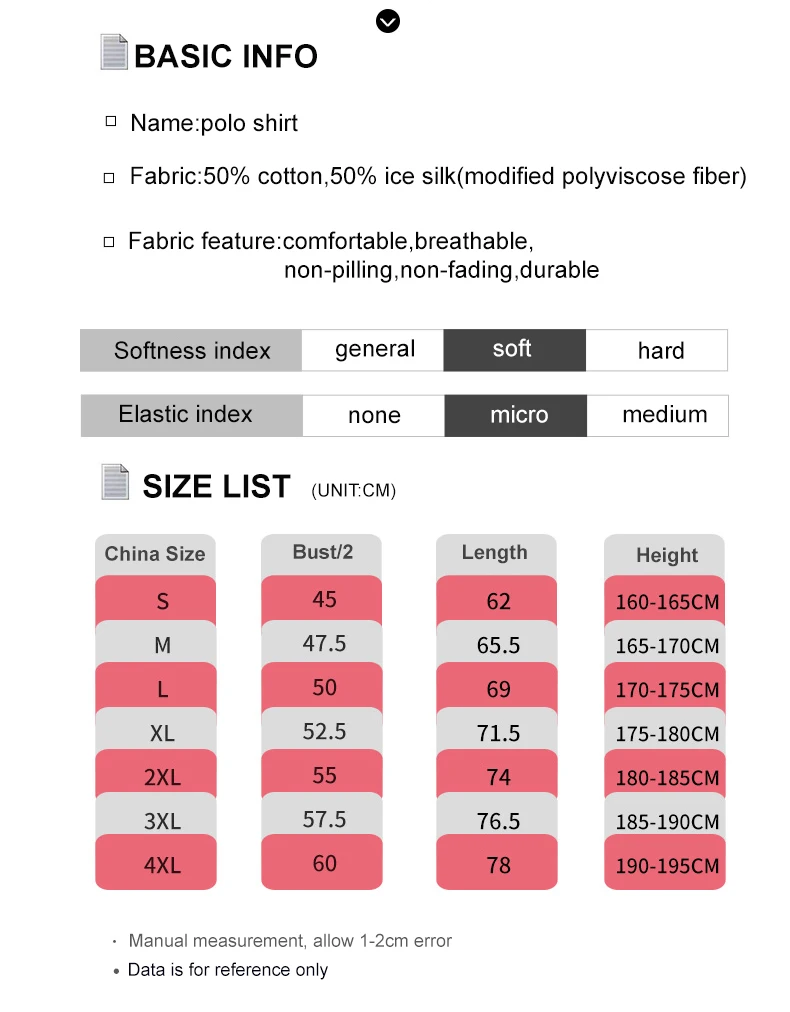Click the Softness index label cell
This screenshot has width=790, height=1012.
(191, 350)
